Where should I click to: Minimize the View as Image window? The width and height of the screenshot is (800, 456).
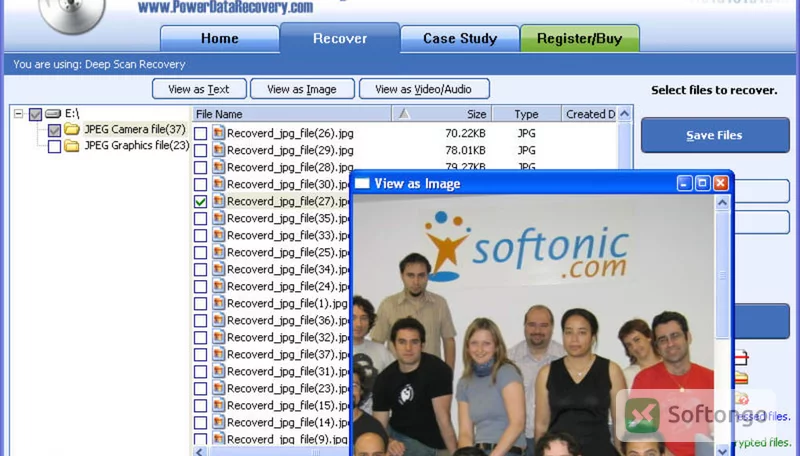(685, 183)
